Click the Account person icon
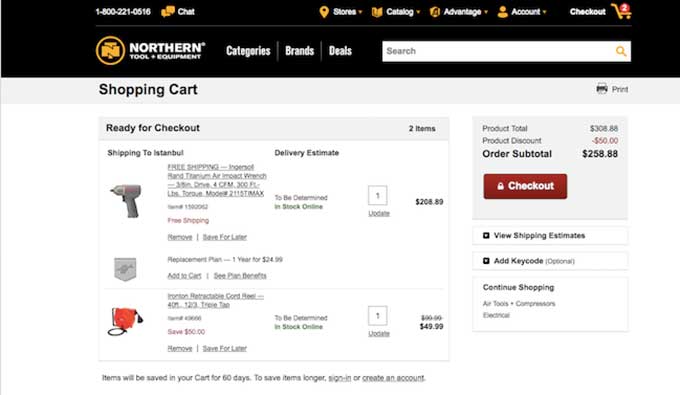680x395 pixels. [x=503, y=12]
